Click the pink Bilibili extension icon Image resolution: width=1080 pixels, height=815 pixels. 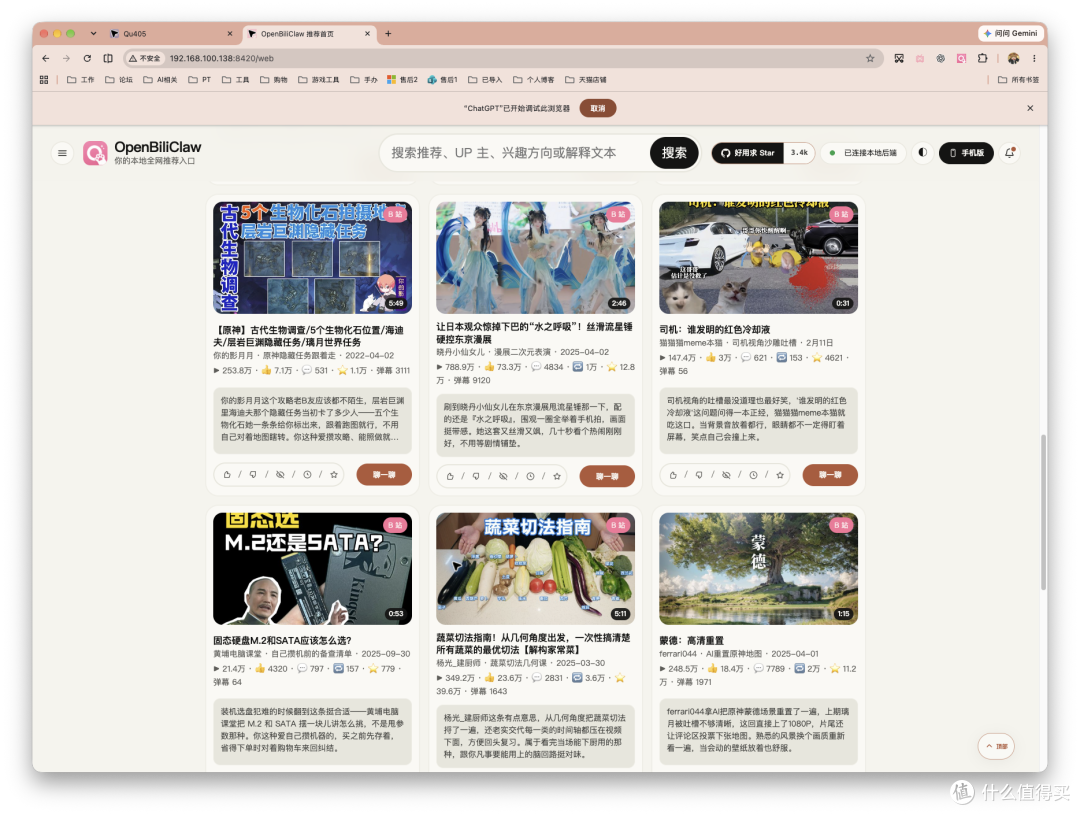tap(962, 59)
